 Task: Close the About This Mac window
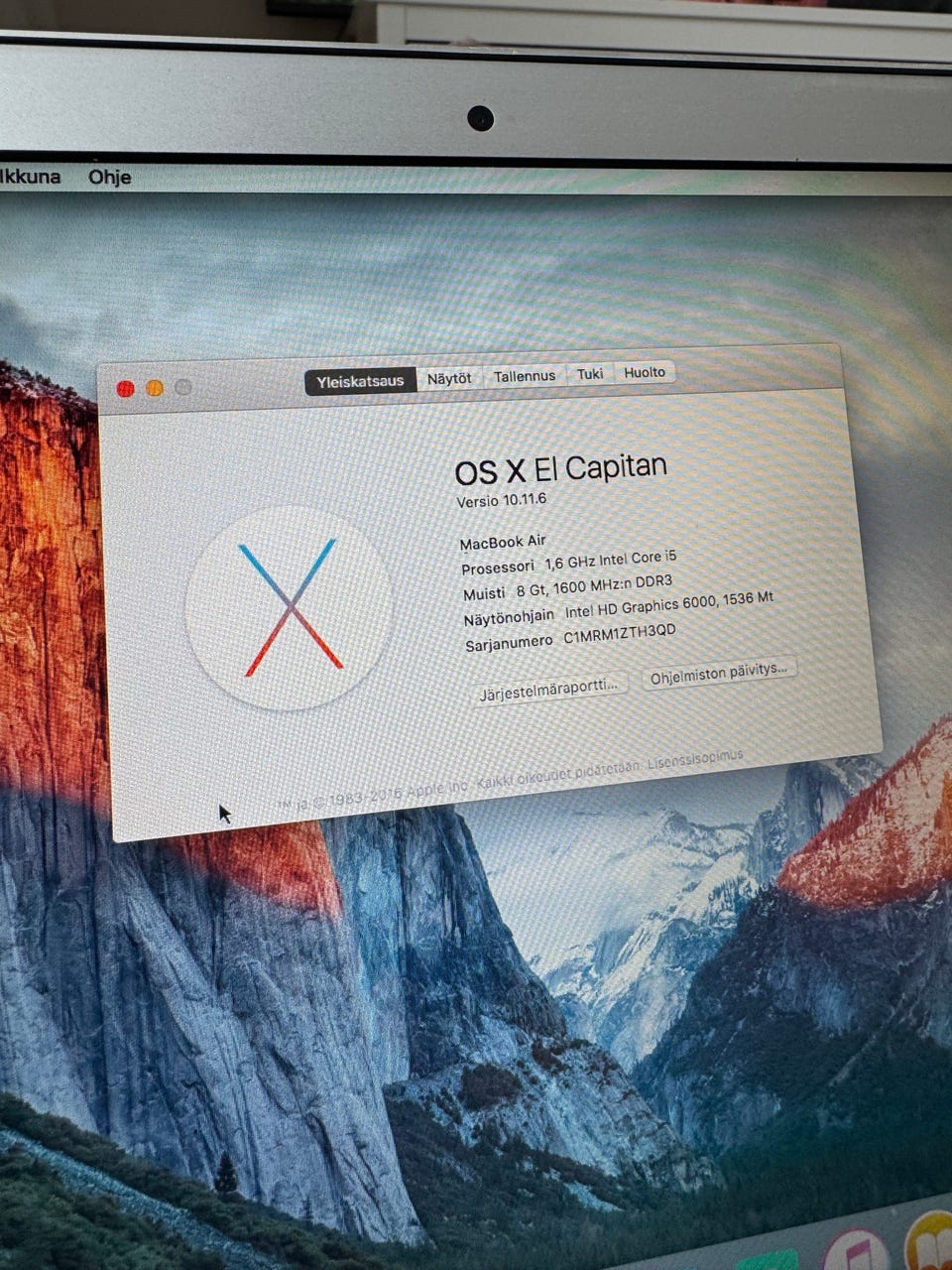pyautogui.click(x=125, y=389)
